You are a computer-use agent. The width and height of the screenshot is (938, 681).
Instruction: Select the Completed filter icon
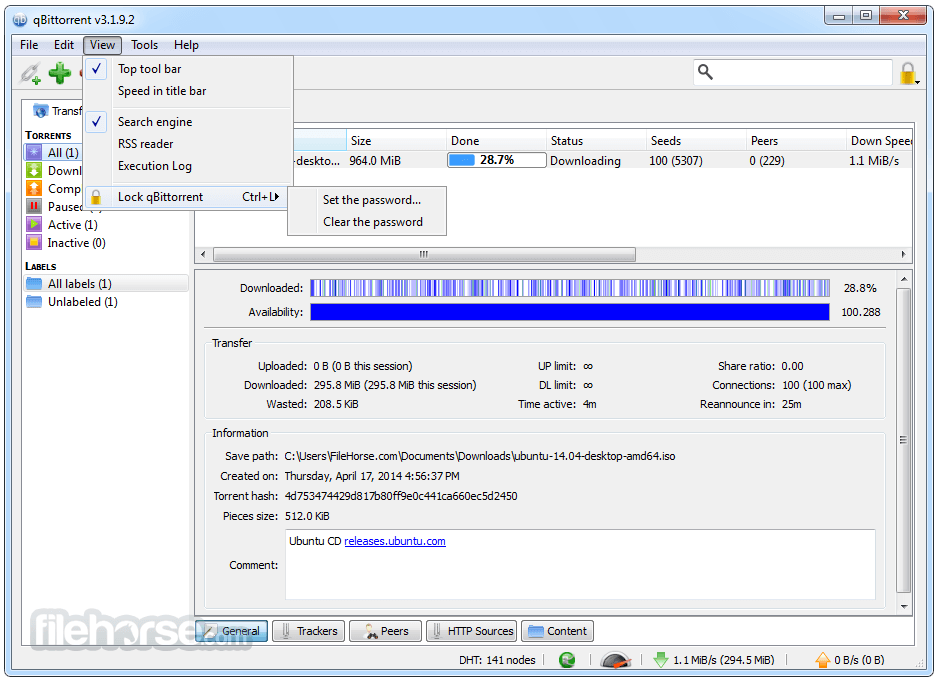pyautogui.click(x=34, y=189)
